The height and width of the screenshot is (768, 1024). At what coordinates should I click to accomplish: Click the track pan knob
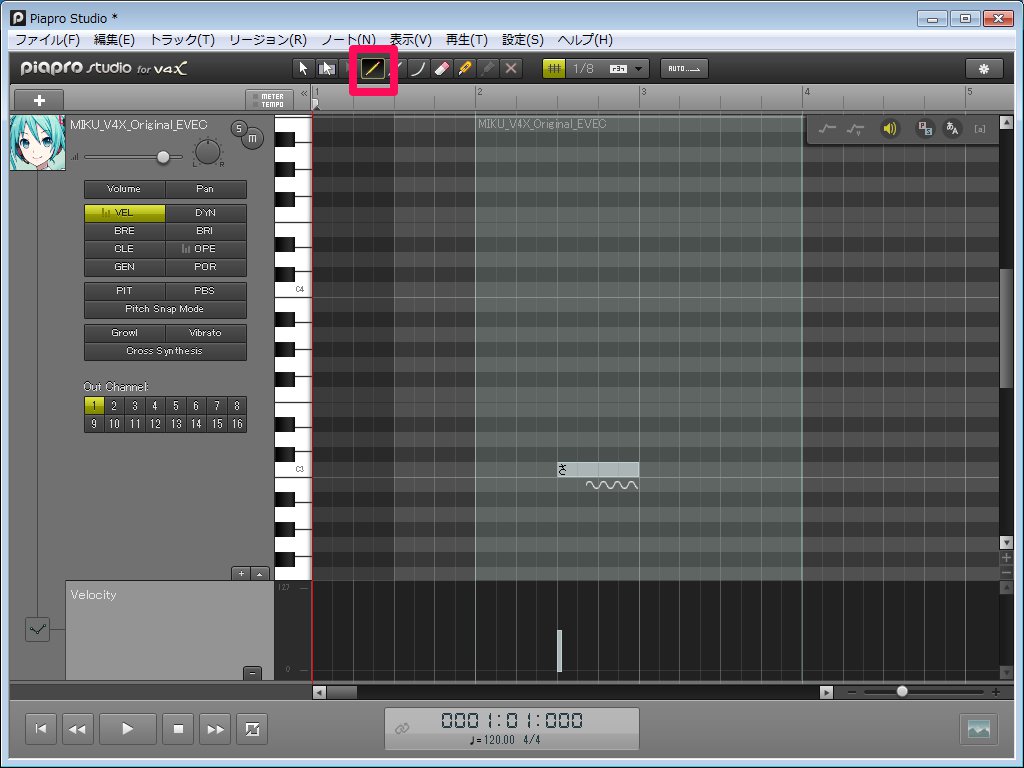[x=208, y=153]
